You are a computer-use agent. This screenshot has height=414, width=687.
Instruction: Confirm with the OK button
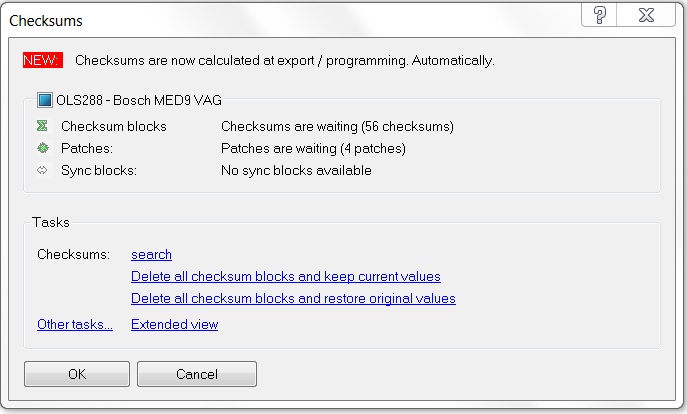[77, 374]
